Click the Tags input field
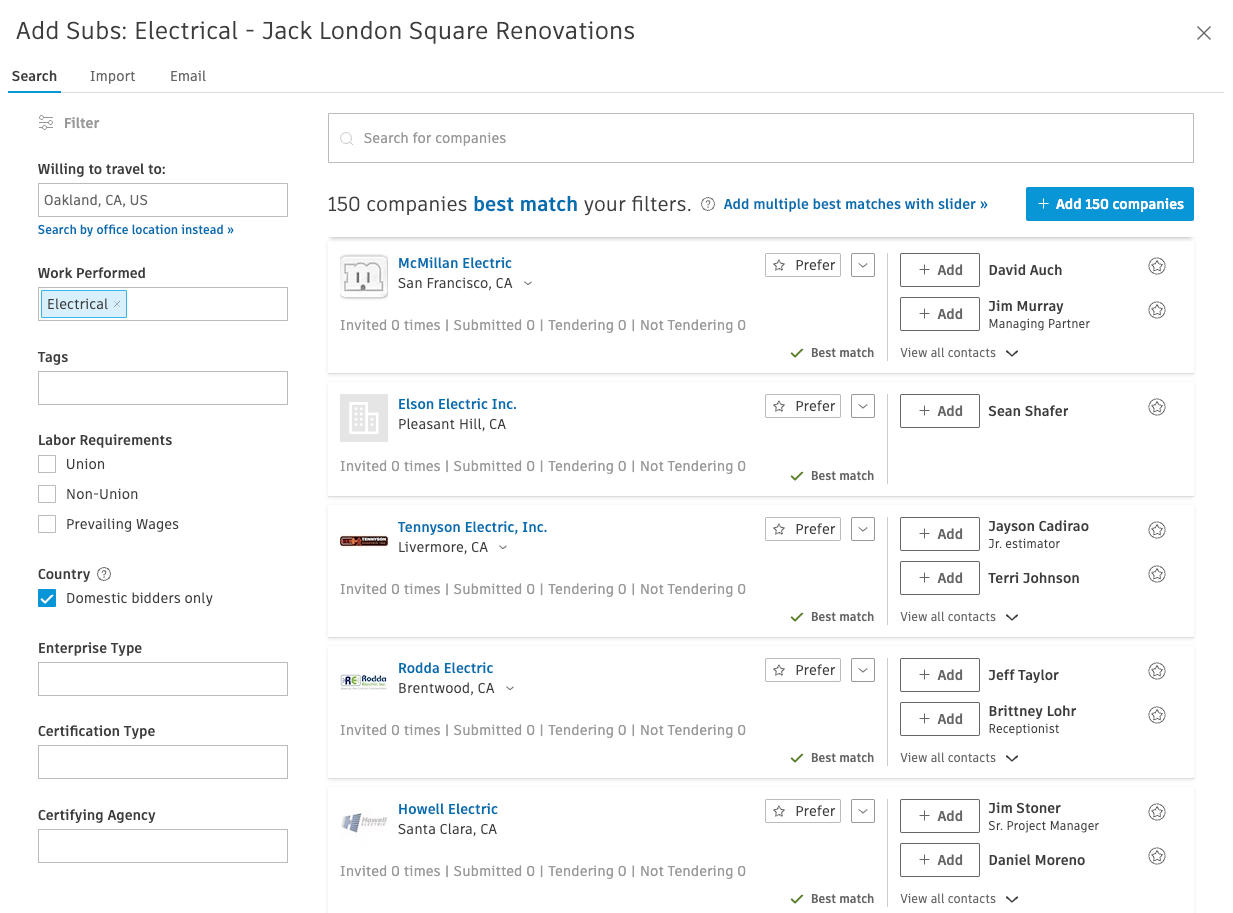Screen dimensions: 1233x913 pos(163,388)
